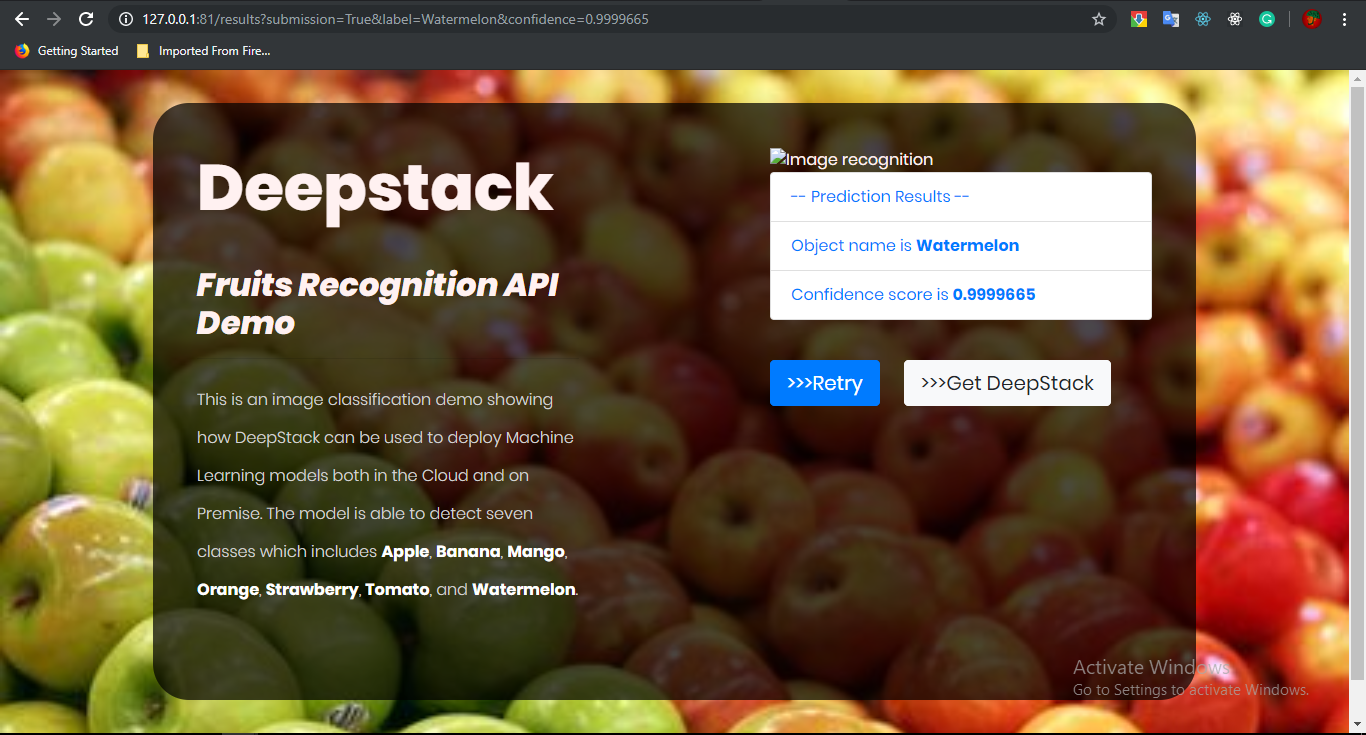Click the bold word Tomato
Screen dimensions: 1366x735
pyautogui.click(x=397, y=590)
